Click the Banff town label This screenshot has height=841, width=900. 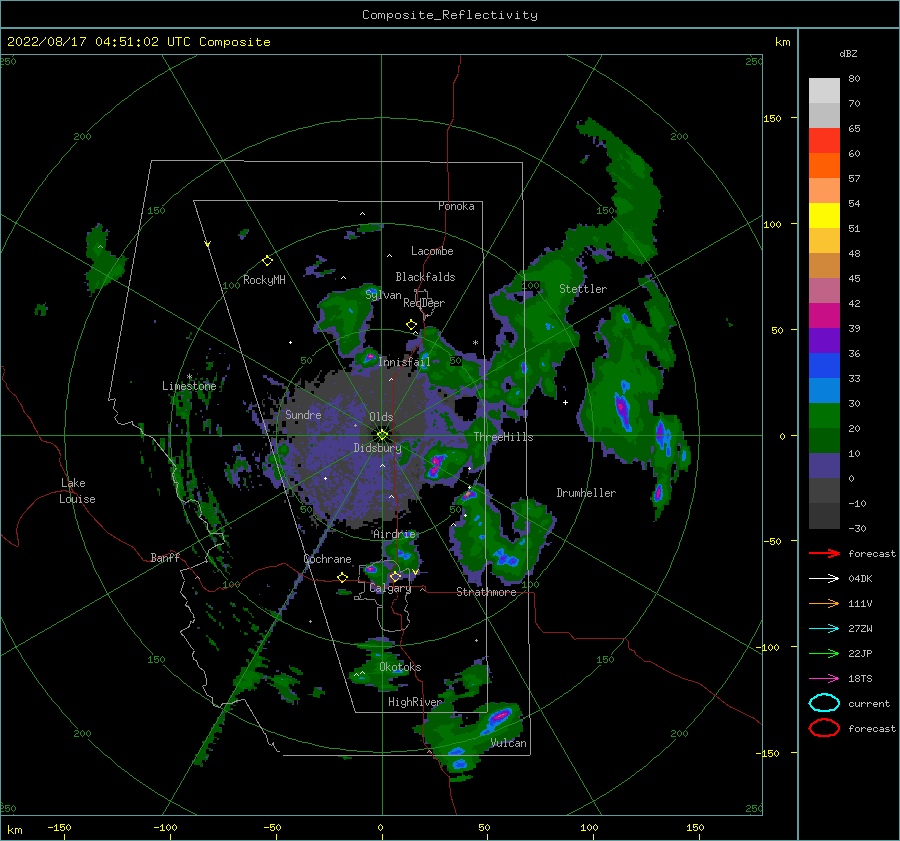coord(165,557)
